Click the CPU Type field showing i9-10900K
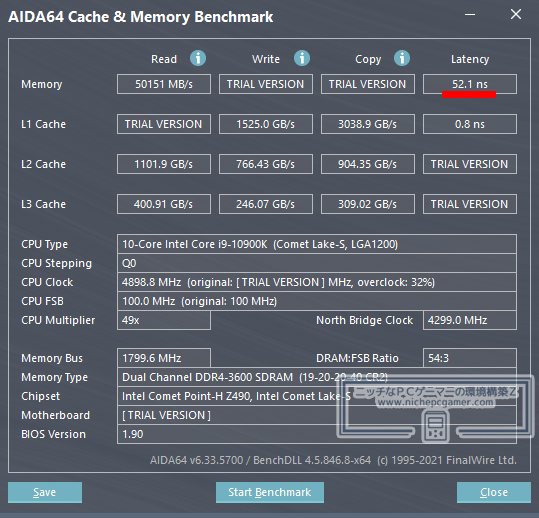This screenshot has width=539, height=518. click(x=317, y=244)
